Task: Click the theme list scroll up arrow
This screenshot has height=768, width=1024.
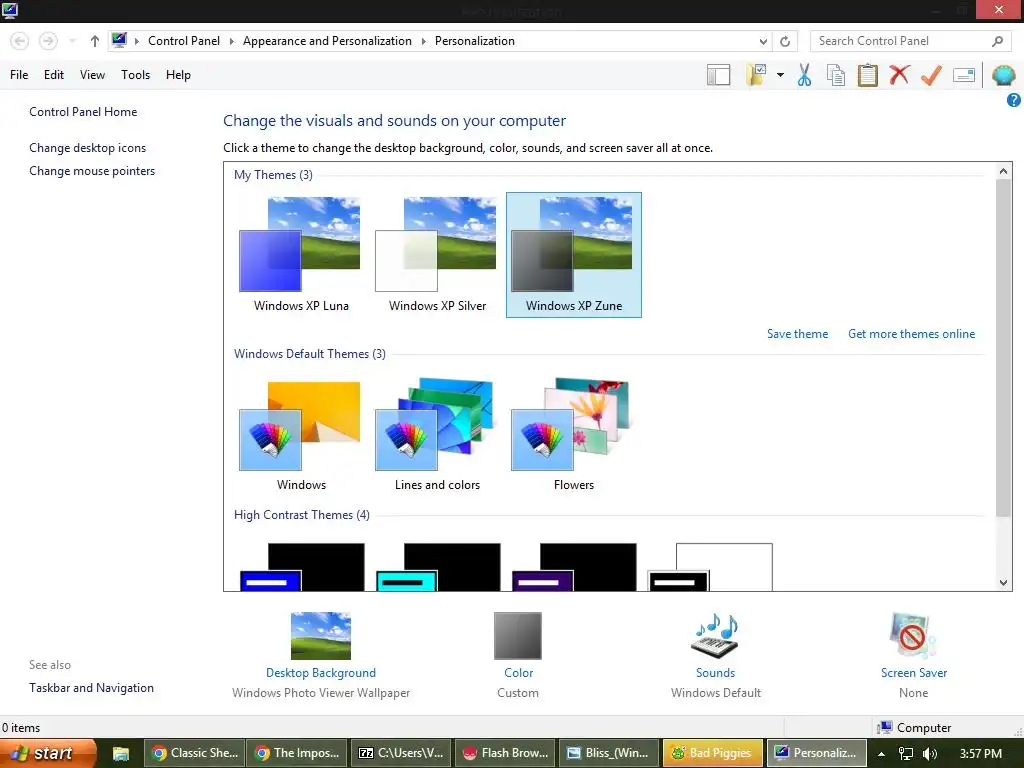Action: 1004,170
